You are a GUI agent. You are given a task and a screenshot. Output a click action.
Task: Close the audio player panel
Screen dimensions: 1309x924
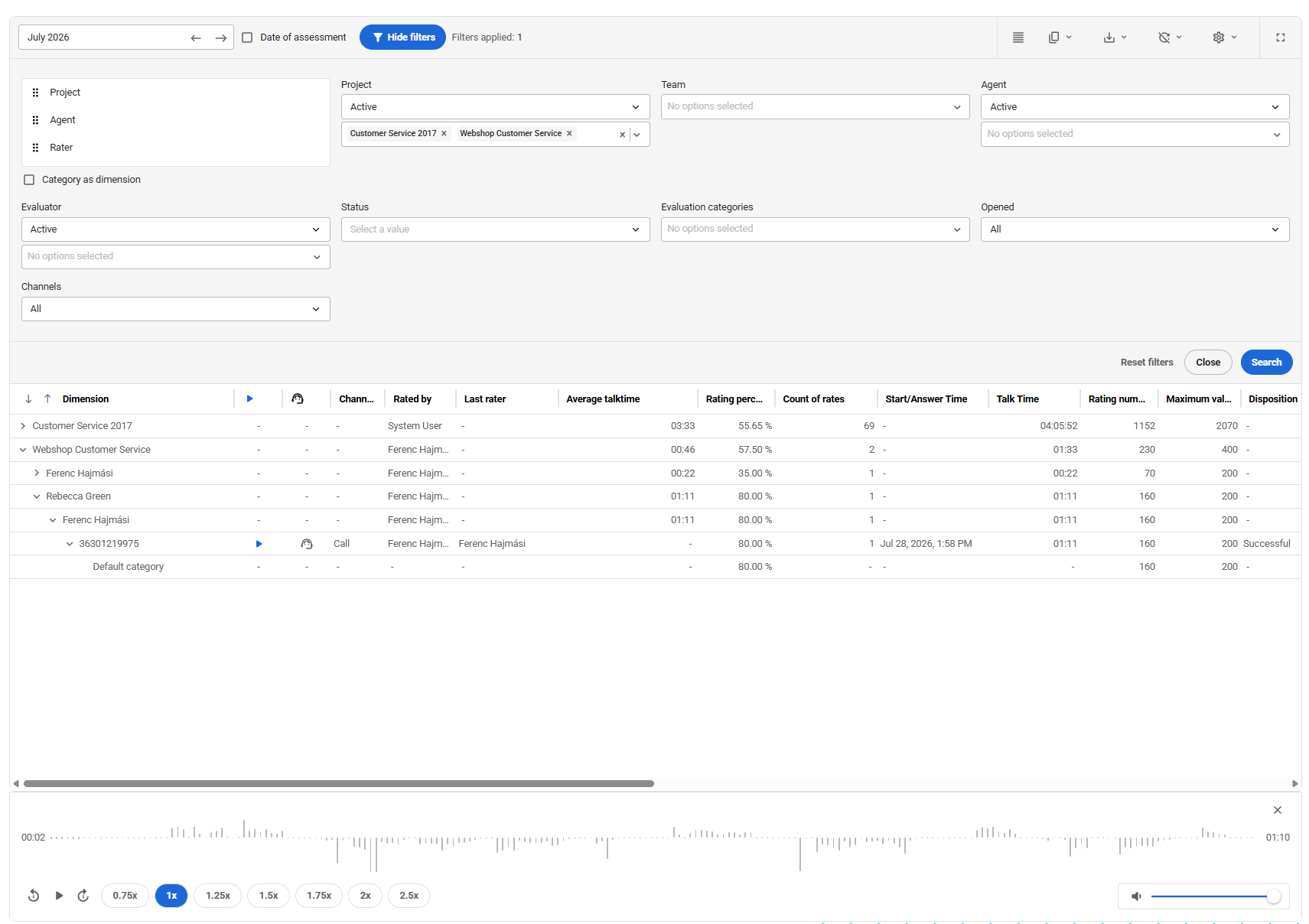coord(1277,810)
